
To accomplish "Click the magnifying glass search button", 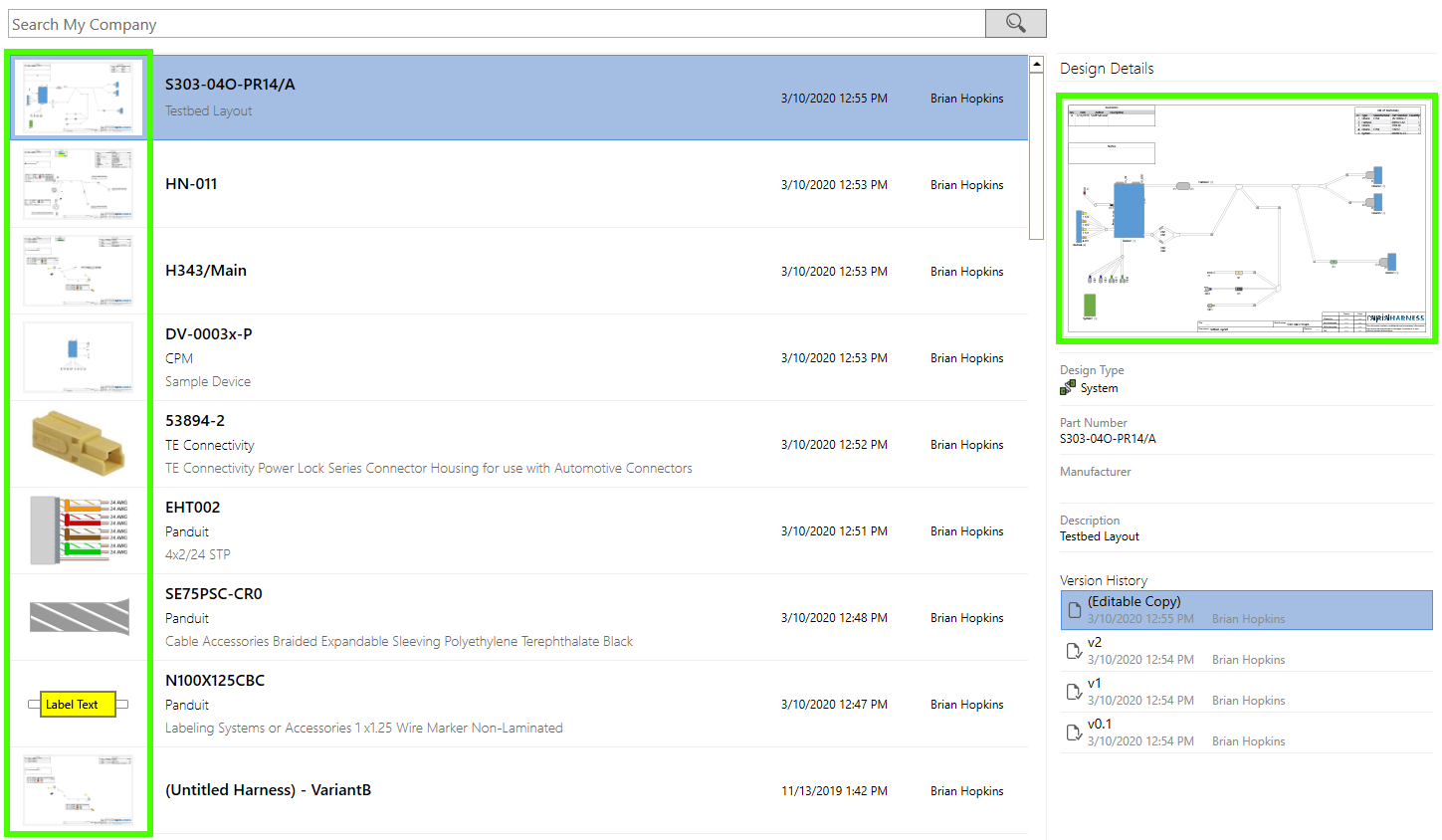I will (x=1015, y=24).
